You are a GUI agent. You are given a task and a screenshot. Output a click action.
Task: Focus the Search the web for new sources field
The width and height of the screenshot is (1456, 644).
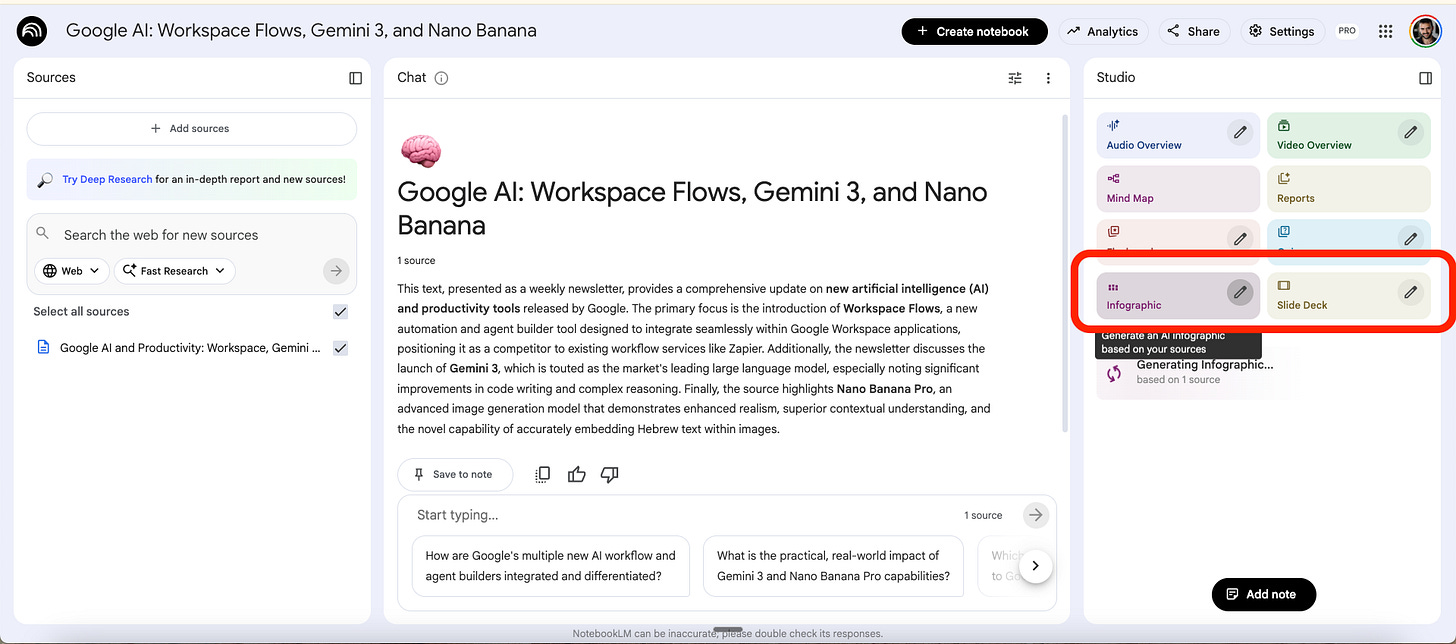(x=191, y=235)
